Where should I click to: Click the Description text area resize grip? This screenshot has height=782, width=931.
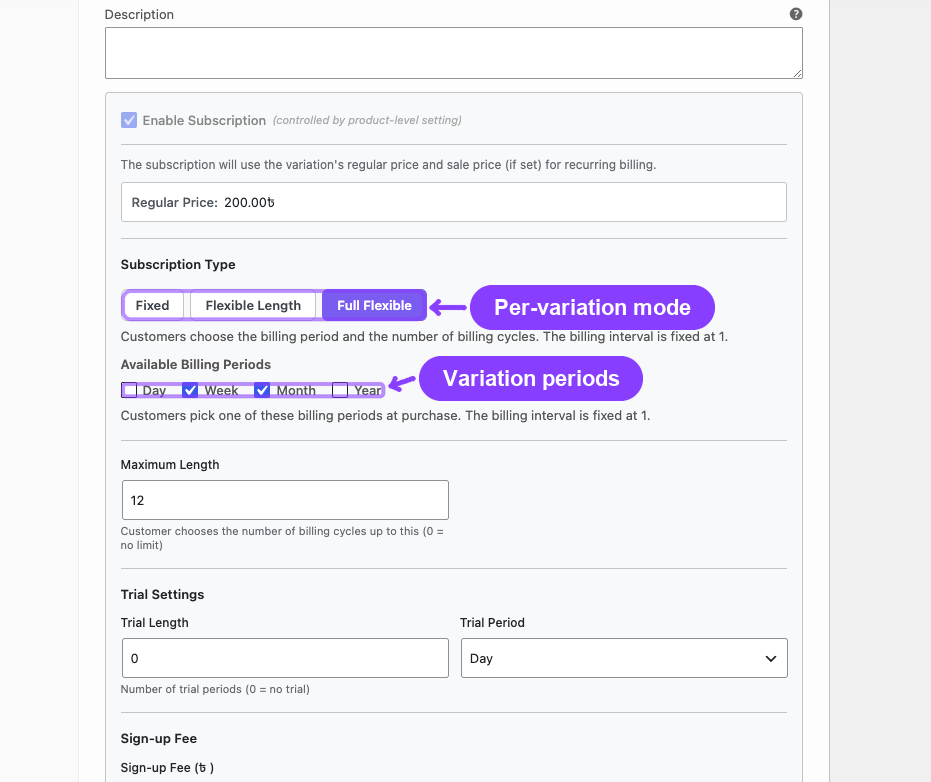797,73
